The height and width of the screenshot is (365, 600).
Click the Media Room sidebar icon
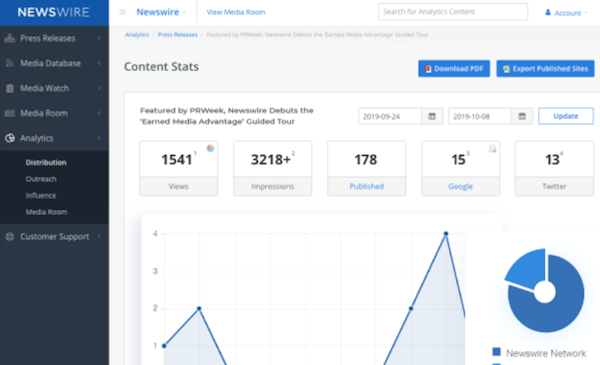[x=10, y=113]
